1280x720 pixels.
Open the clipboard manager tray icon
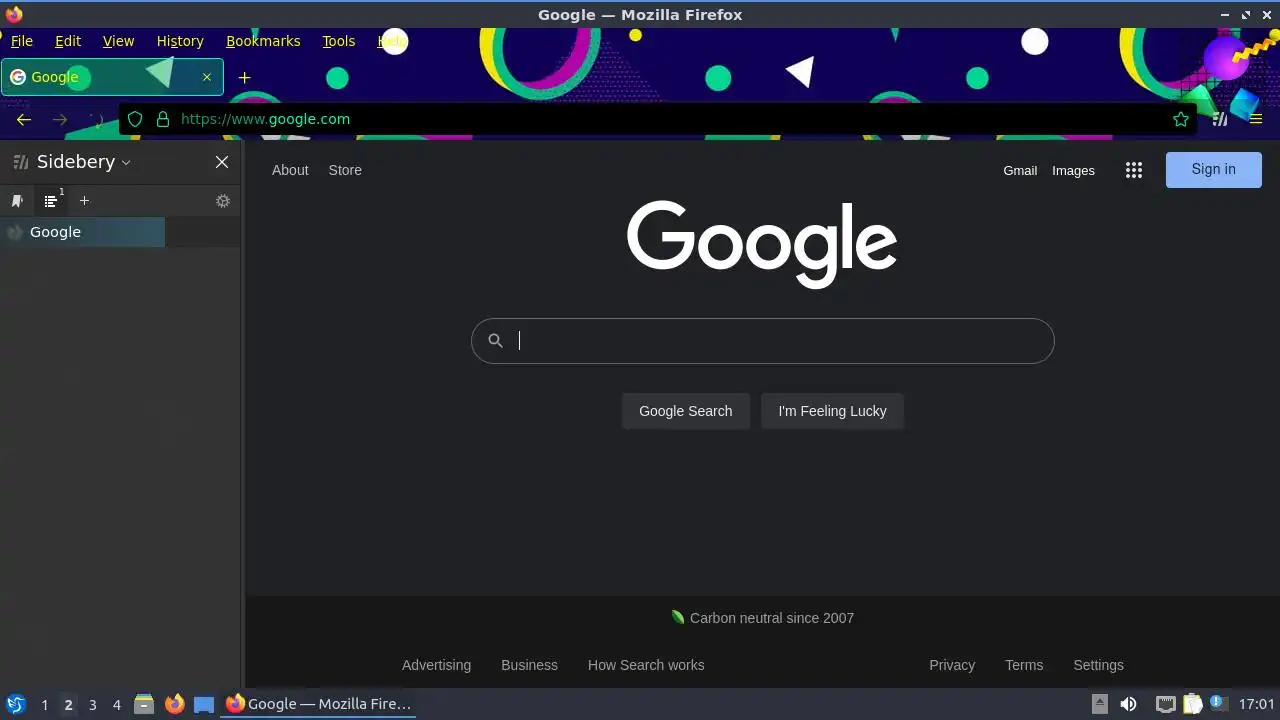point(1192,704)
